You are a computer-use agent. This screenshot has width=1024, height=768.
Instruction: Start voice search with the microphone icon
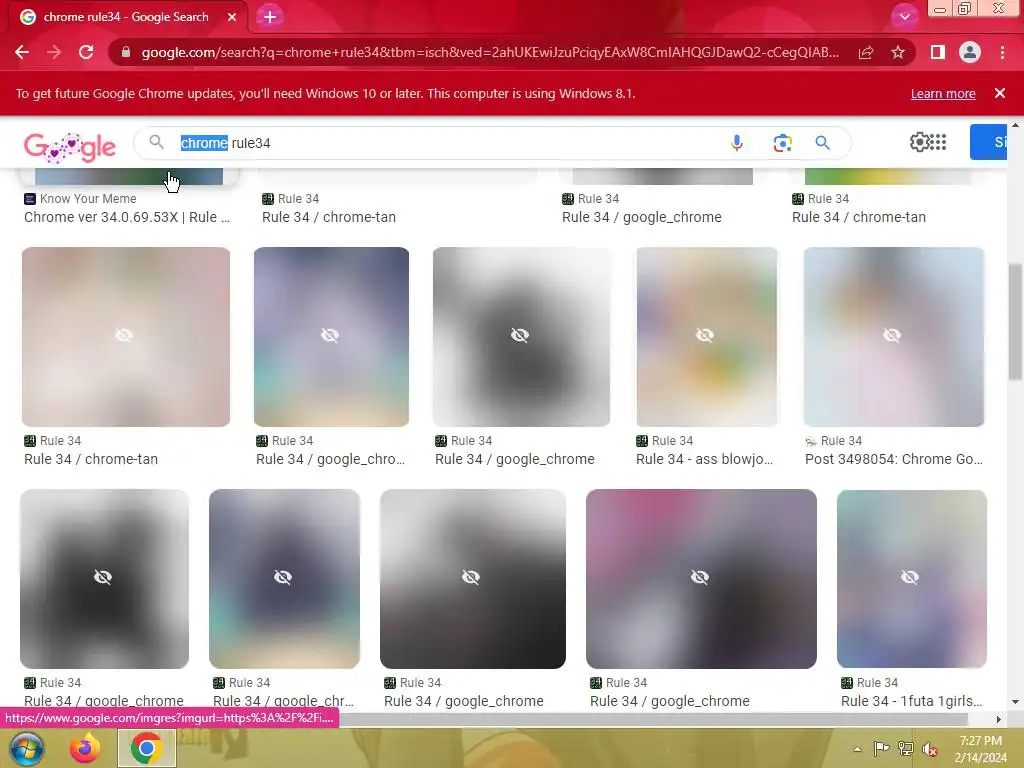(737, 142)
